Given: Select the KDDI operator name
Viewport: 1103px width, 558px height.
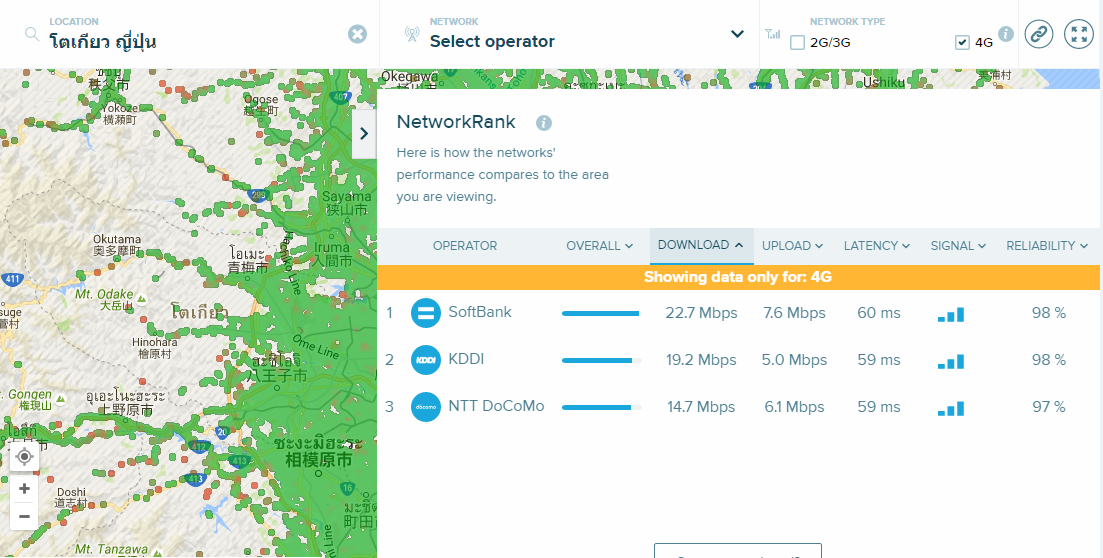Looking at the screenshot, I should point(466,359).
